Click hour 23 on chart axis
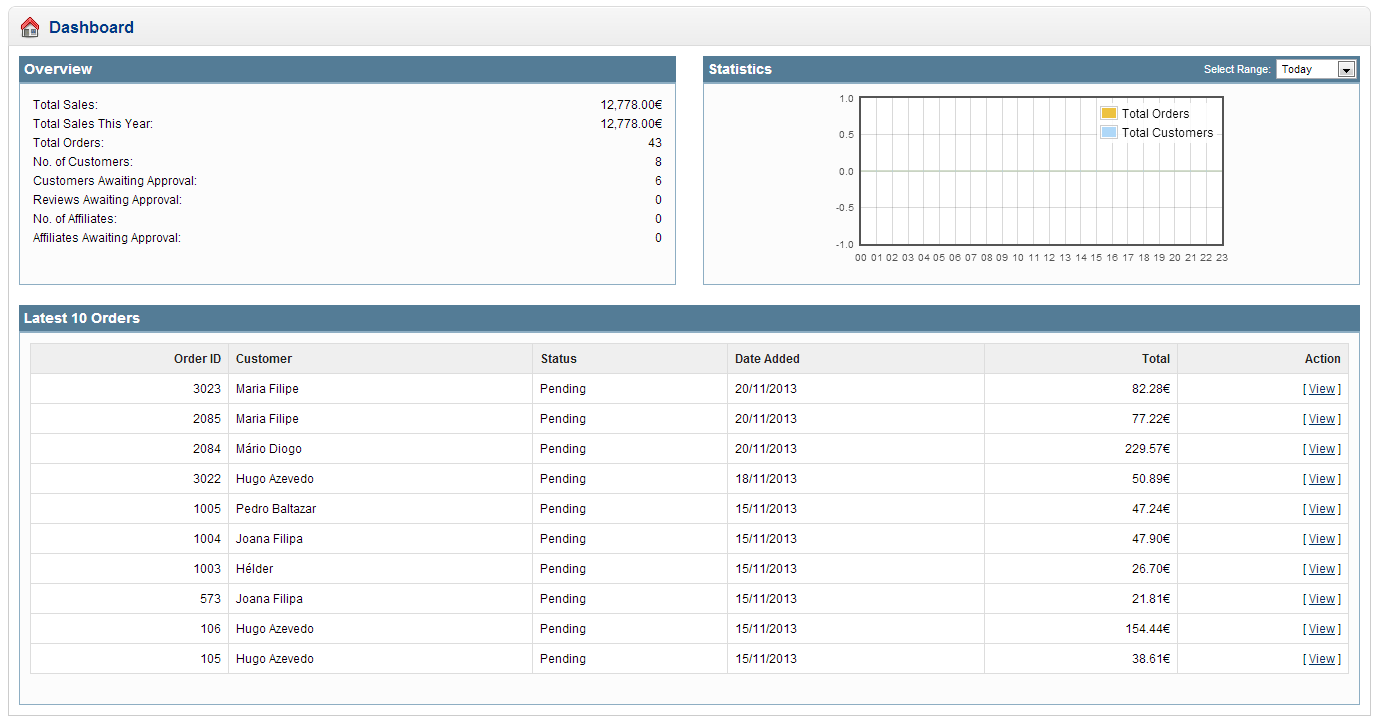 (x=1222, y=257)
